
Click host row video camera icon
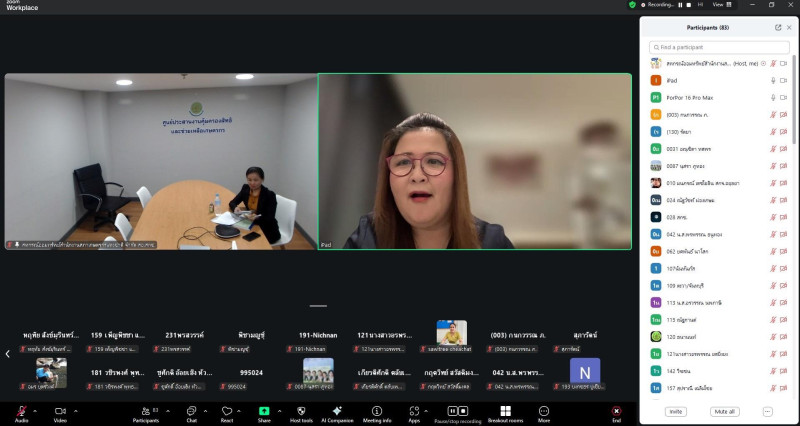click(x=784, y=64)
